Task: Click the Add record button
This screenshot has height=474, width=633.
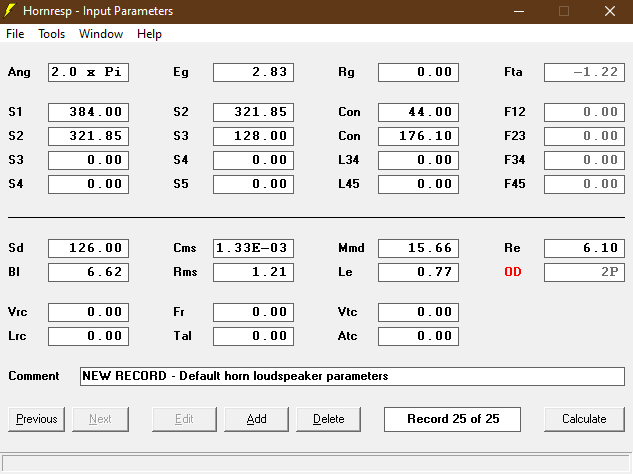Action: (x=256, y=419)
